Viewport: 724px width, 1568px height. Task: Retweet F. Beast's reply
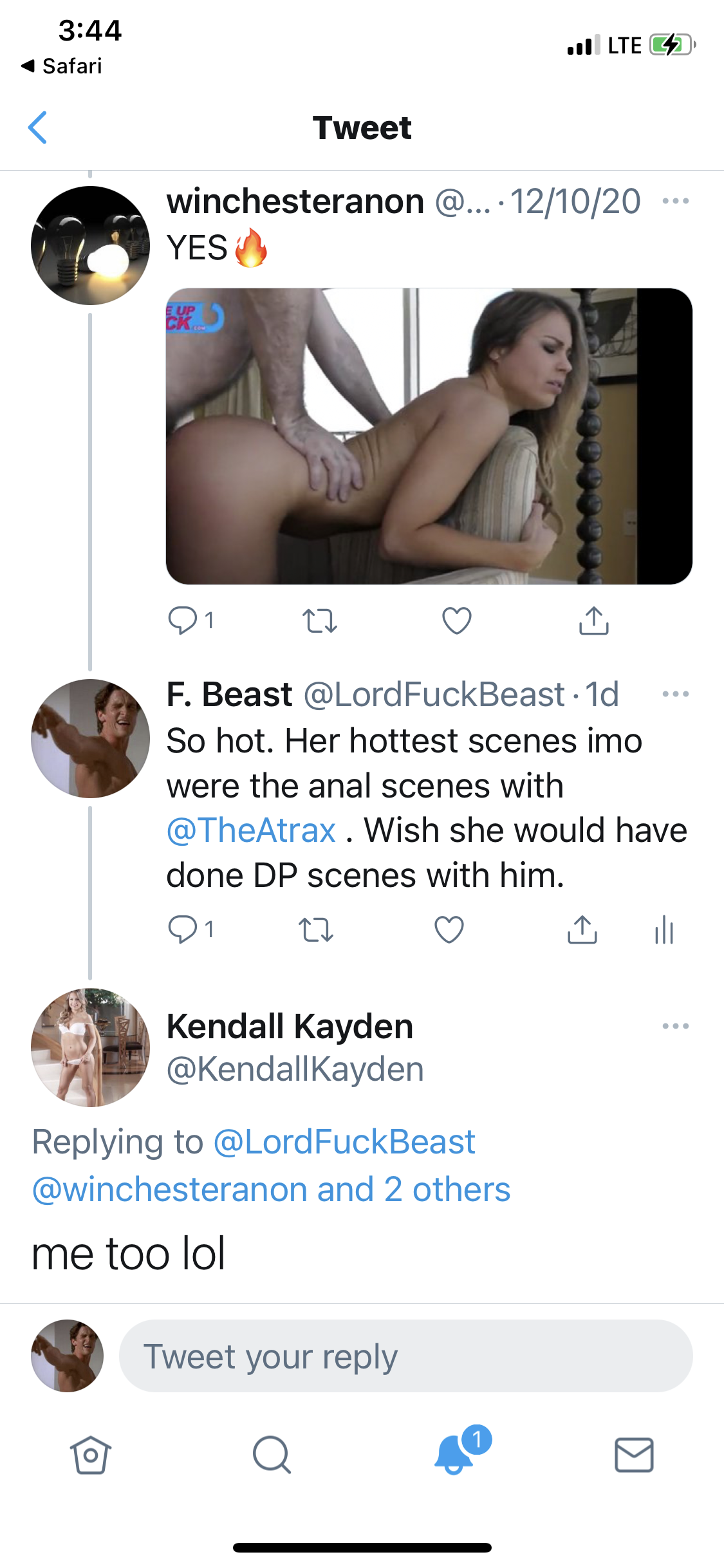click(316, 930)
